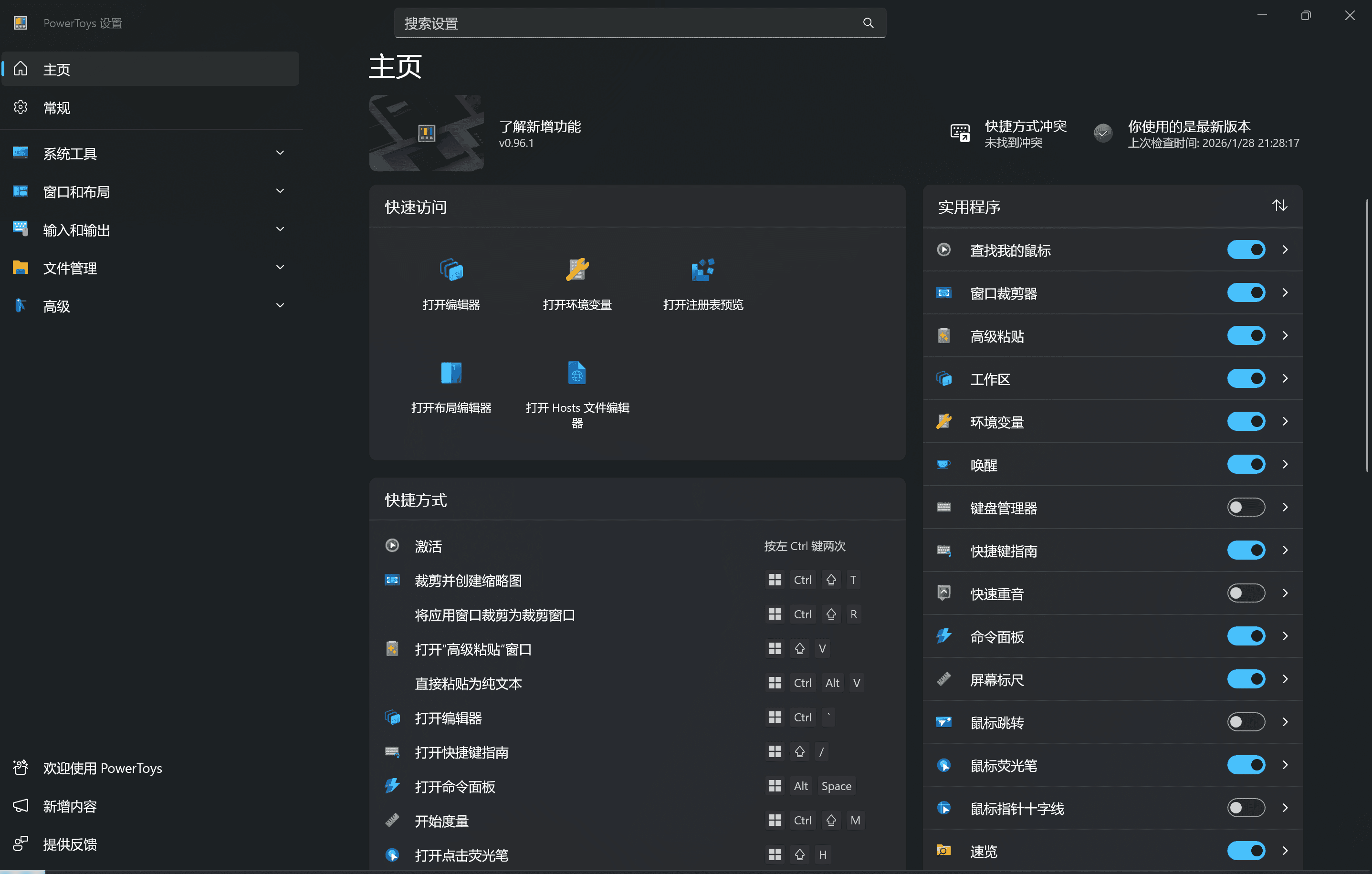Click the 查找我的鼠标 utility icon

pyautogui.click(x=943, y=250)
